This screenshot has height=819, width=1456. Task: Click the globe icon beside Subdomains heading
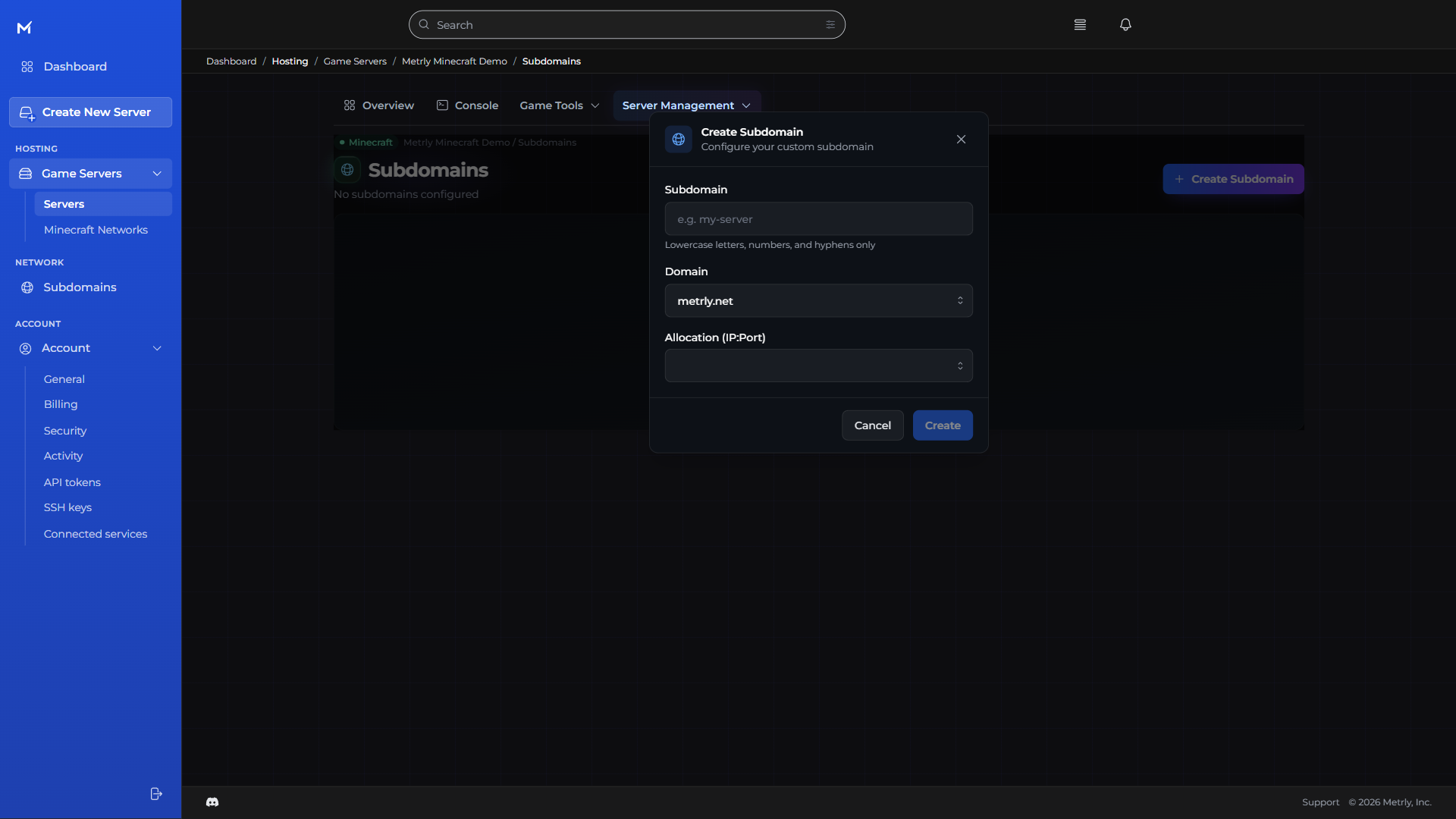(347, 170)
